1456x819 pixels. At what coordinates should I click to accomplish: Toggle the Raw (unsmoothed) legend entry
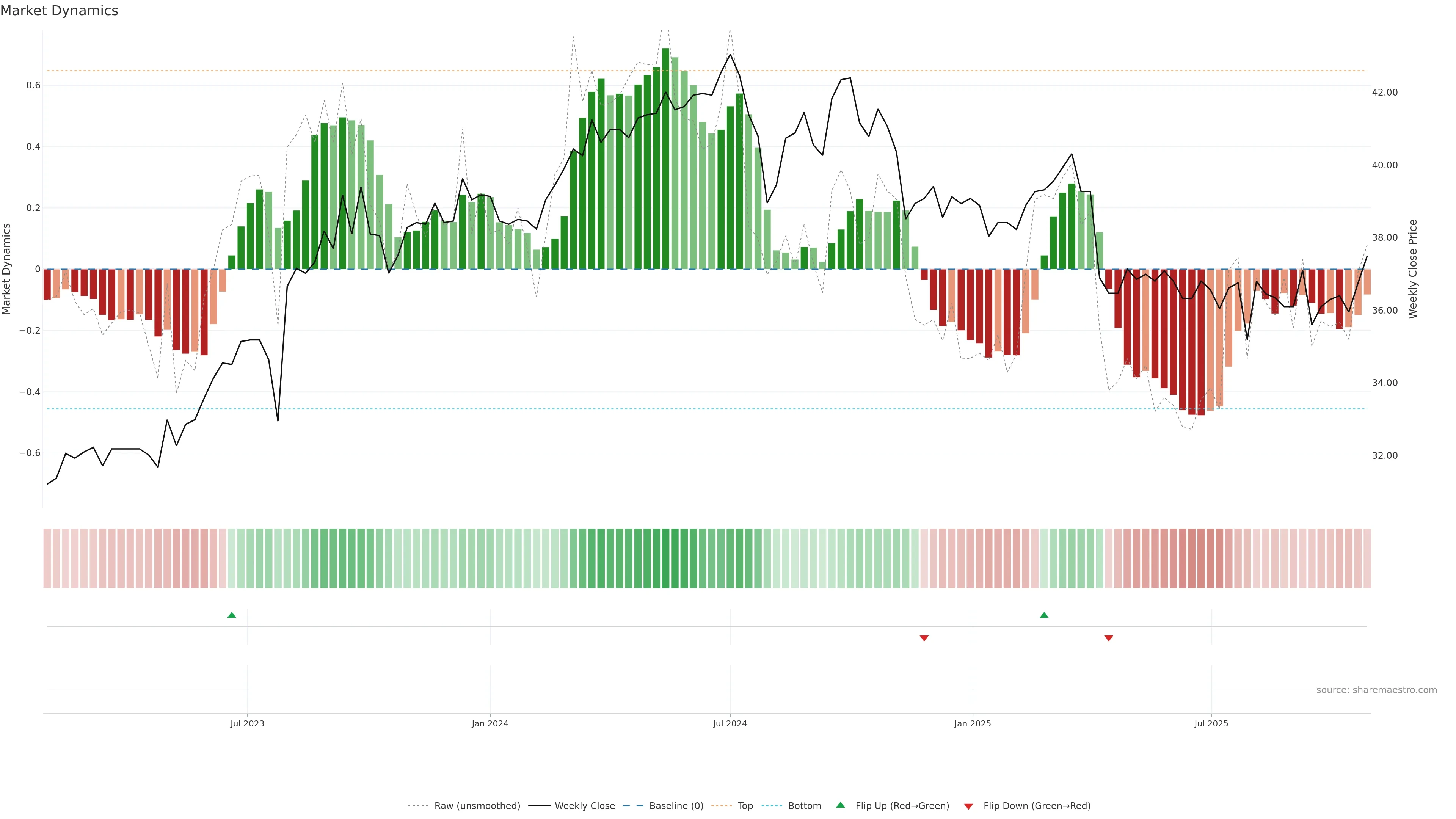pos(477,806)
